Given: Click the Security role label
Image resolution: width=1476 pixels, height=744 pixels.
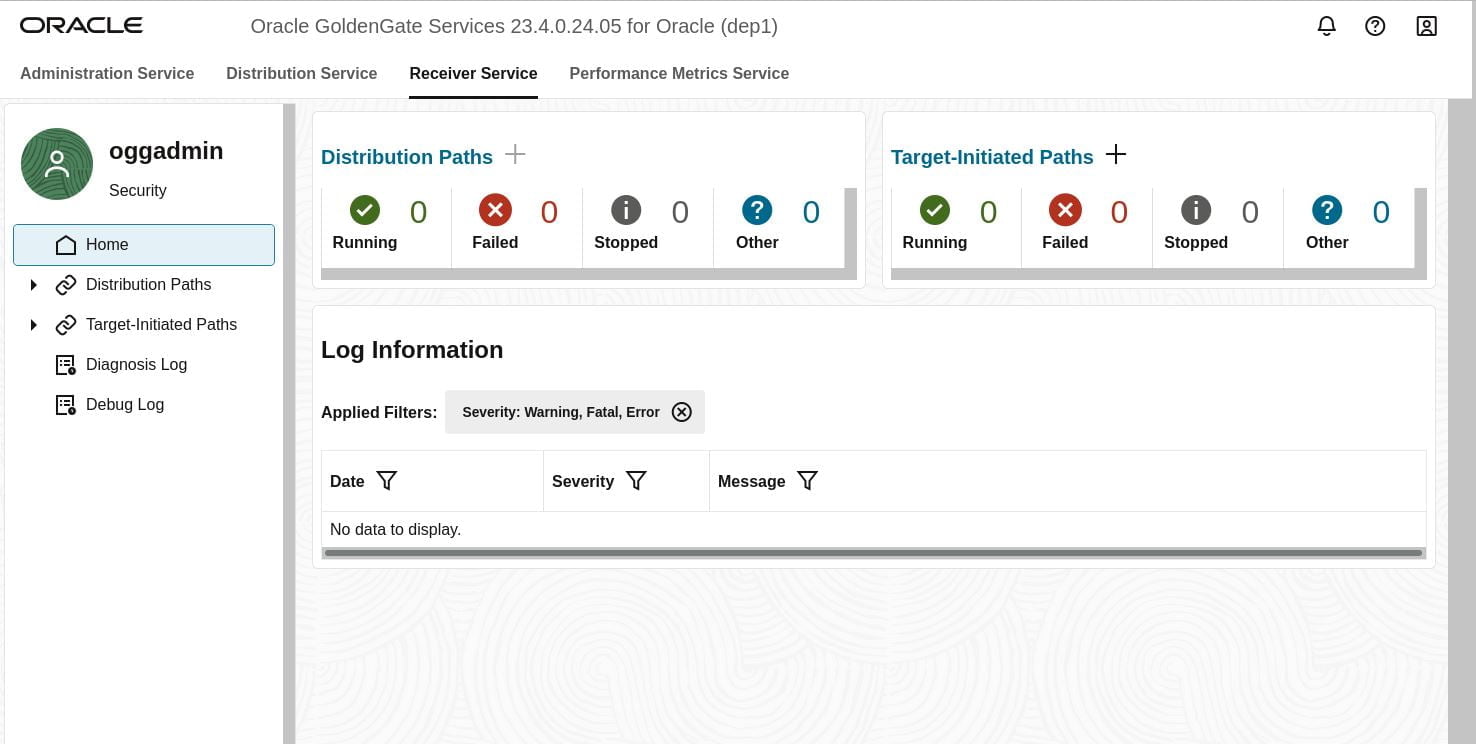Looking at the screenshot, I should pos(138,190).
